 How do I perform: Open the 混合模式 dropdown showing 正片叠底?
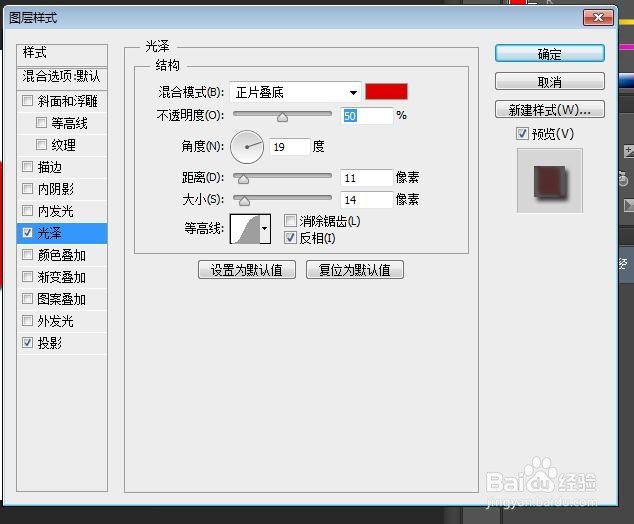pos(295,93)
